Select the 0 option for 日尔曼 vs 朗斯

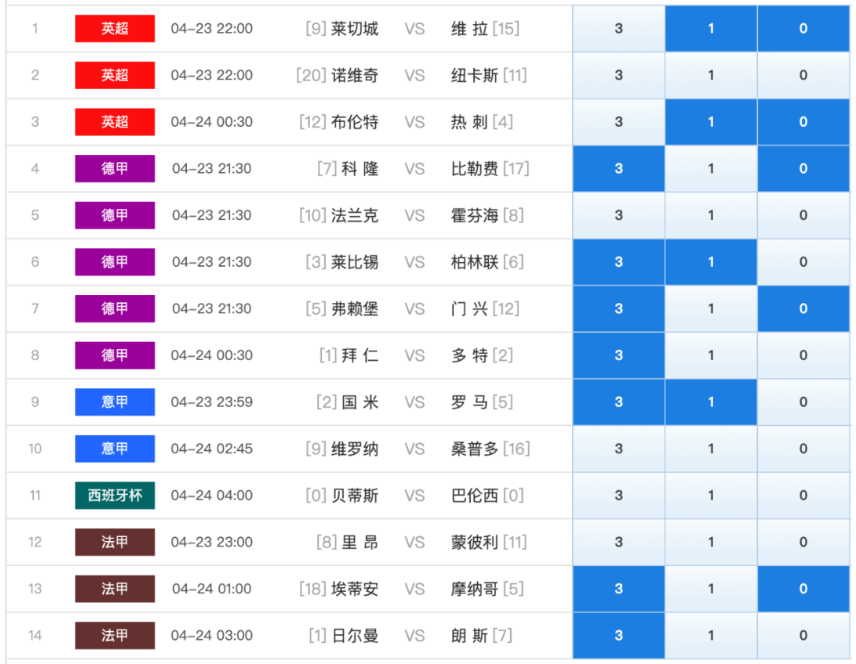coord(803,636)
